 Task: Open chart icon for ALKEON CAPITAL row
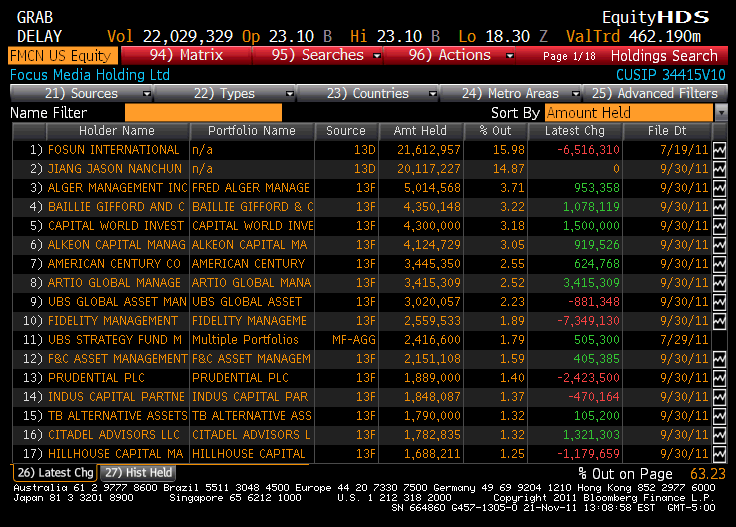pos(719,245)
